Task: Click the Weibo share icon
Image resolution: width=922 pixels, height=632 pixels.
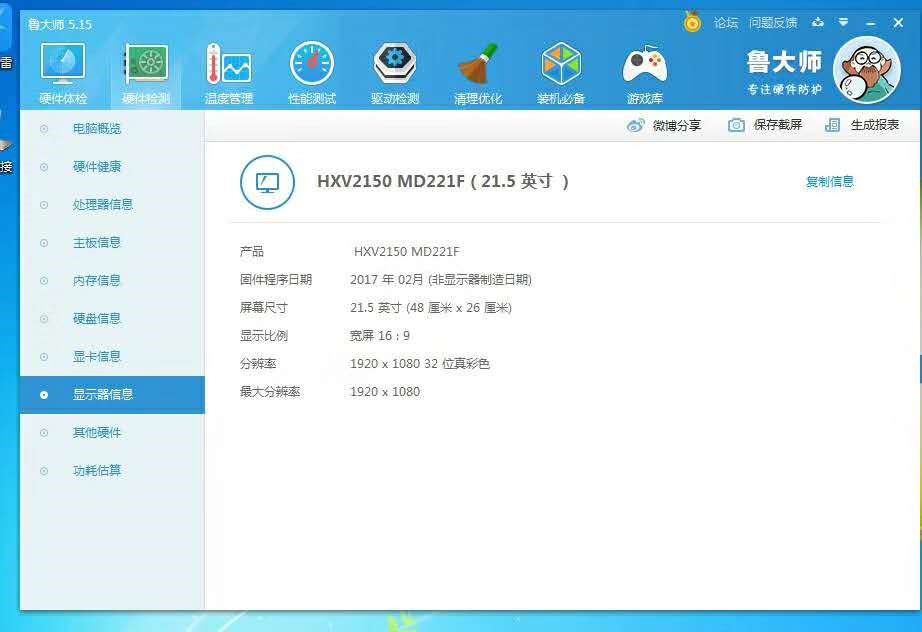Action: point(636,125)
